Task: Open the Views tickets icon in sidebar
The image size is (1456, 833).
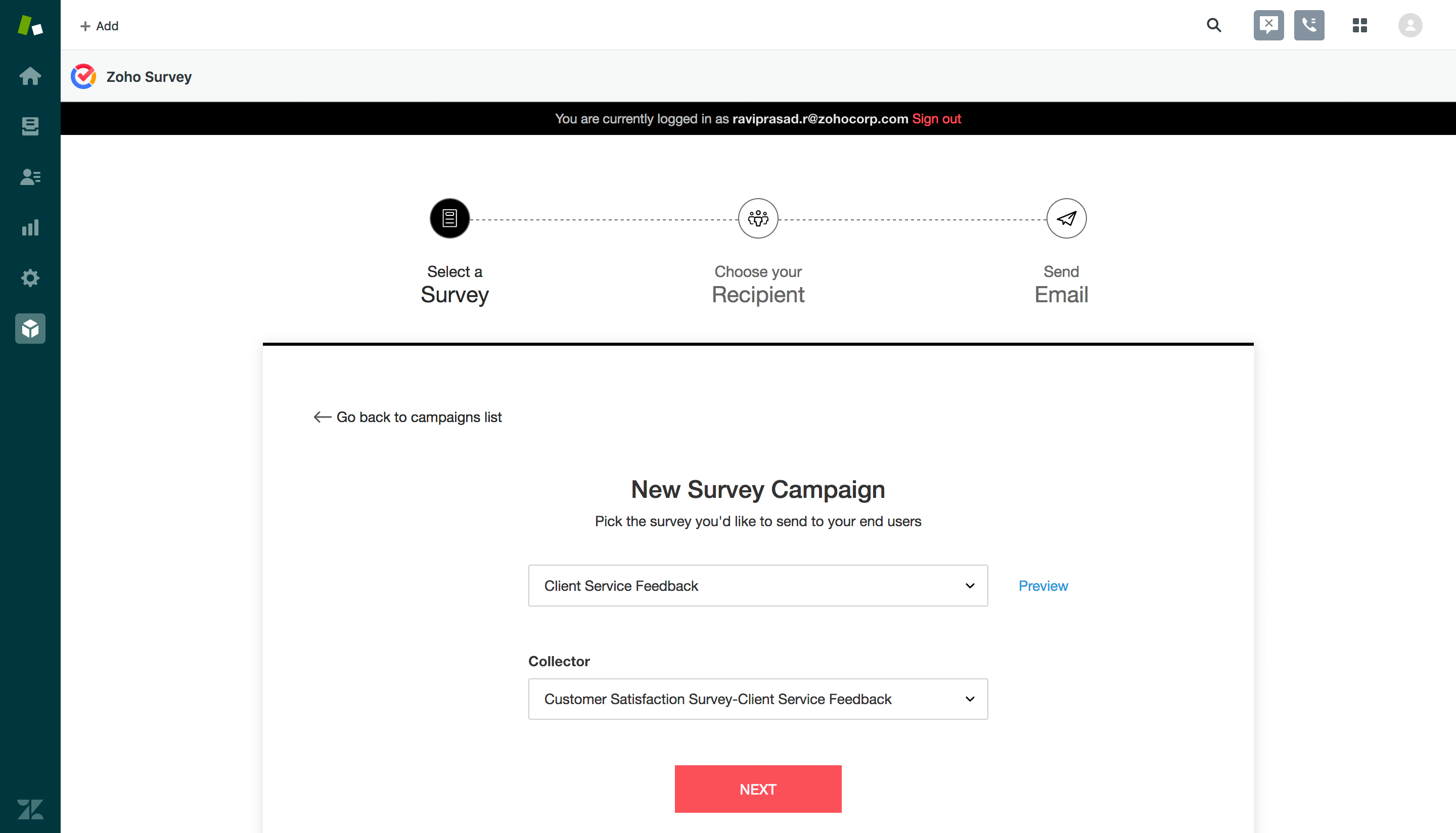Action: coord(30,126)
